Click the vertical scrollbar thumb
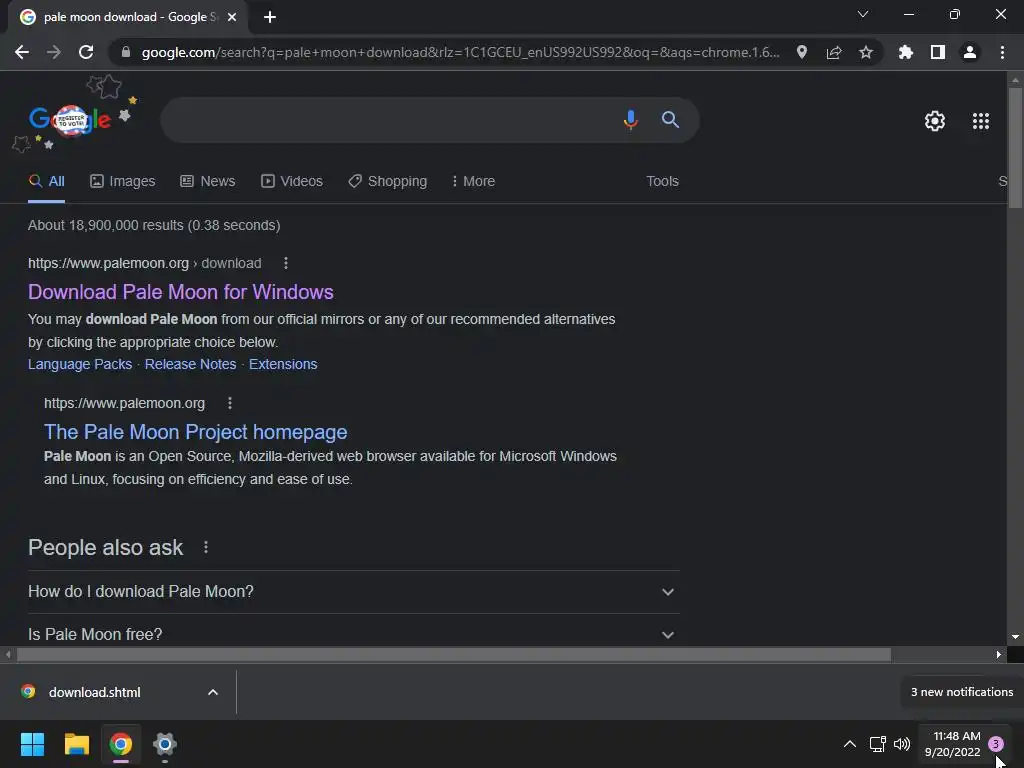 1015,148
